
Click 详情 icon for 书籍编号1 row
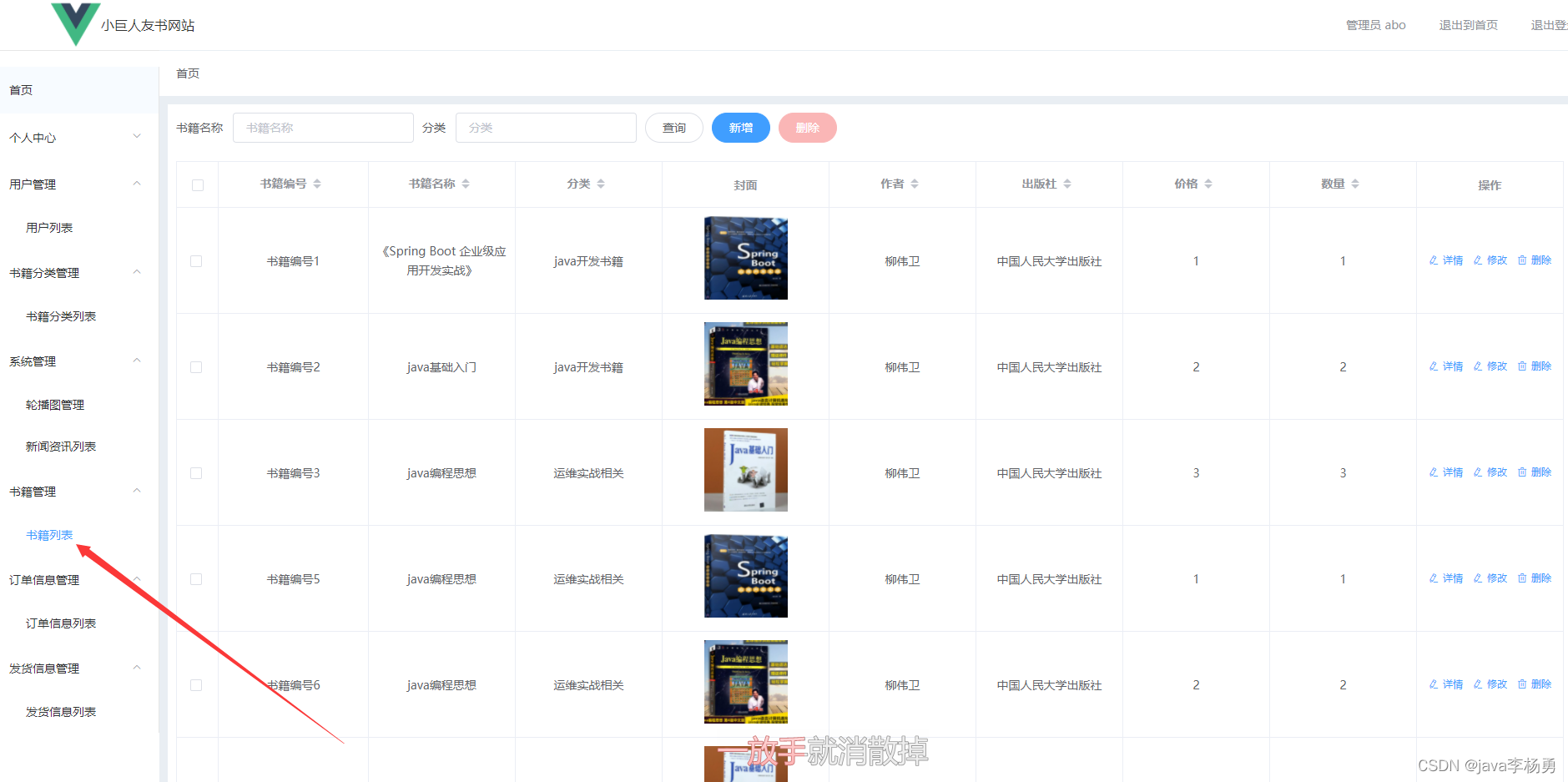coord(1434,260)
